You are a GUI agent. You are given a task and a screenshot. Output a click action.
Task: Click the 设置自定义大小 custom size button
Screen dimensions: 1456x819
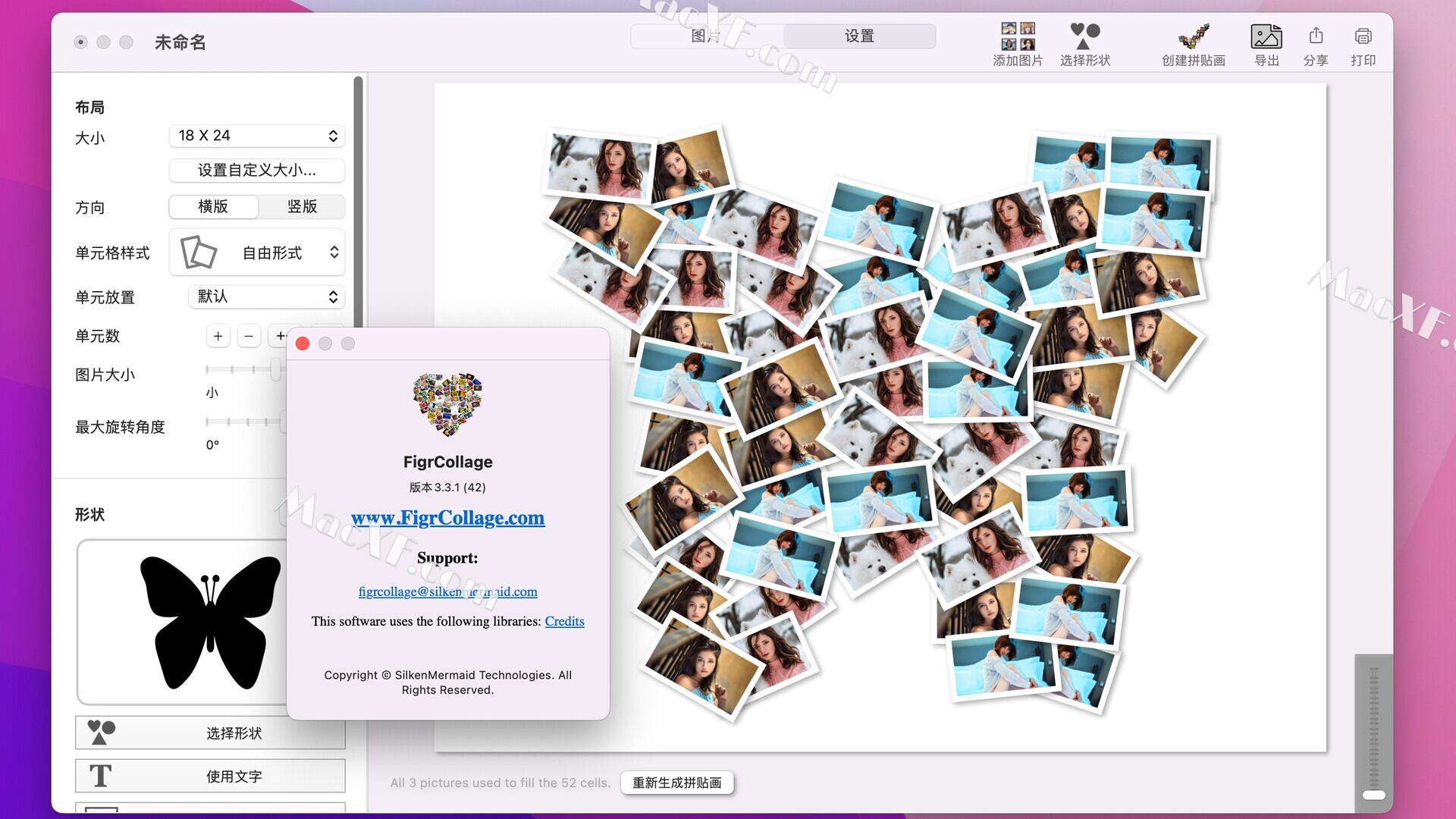pos(257,170)
